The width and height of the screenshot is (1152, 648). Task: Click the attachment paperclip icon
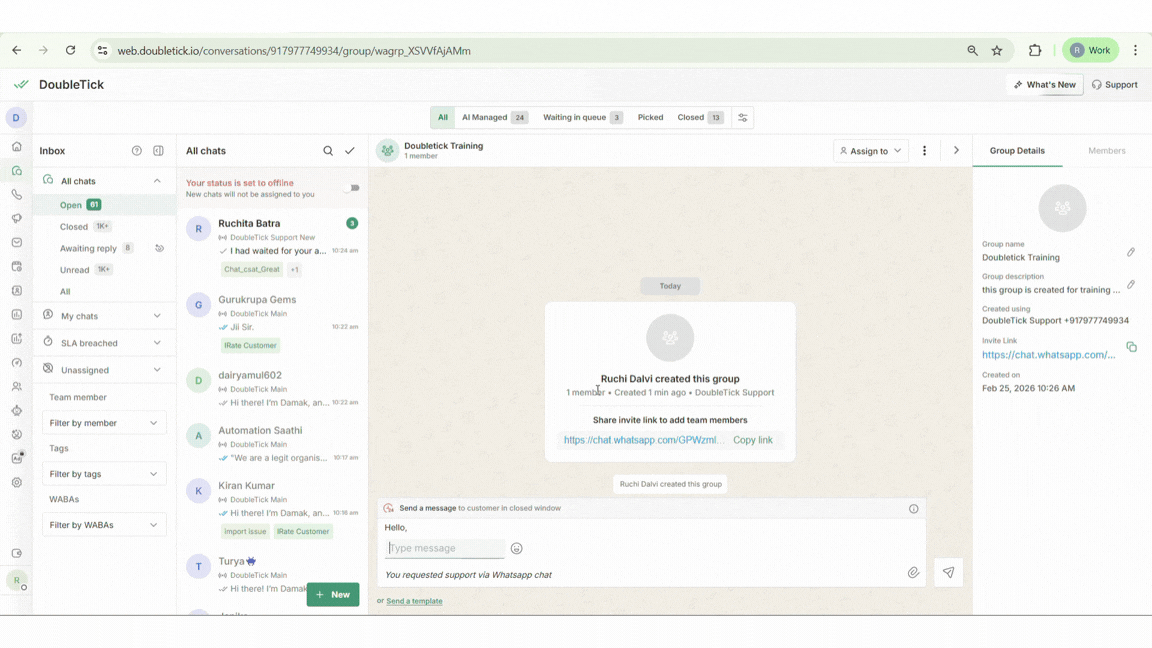(x=913, y=573)
